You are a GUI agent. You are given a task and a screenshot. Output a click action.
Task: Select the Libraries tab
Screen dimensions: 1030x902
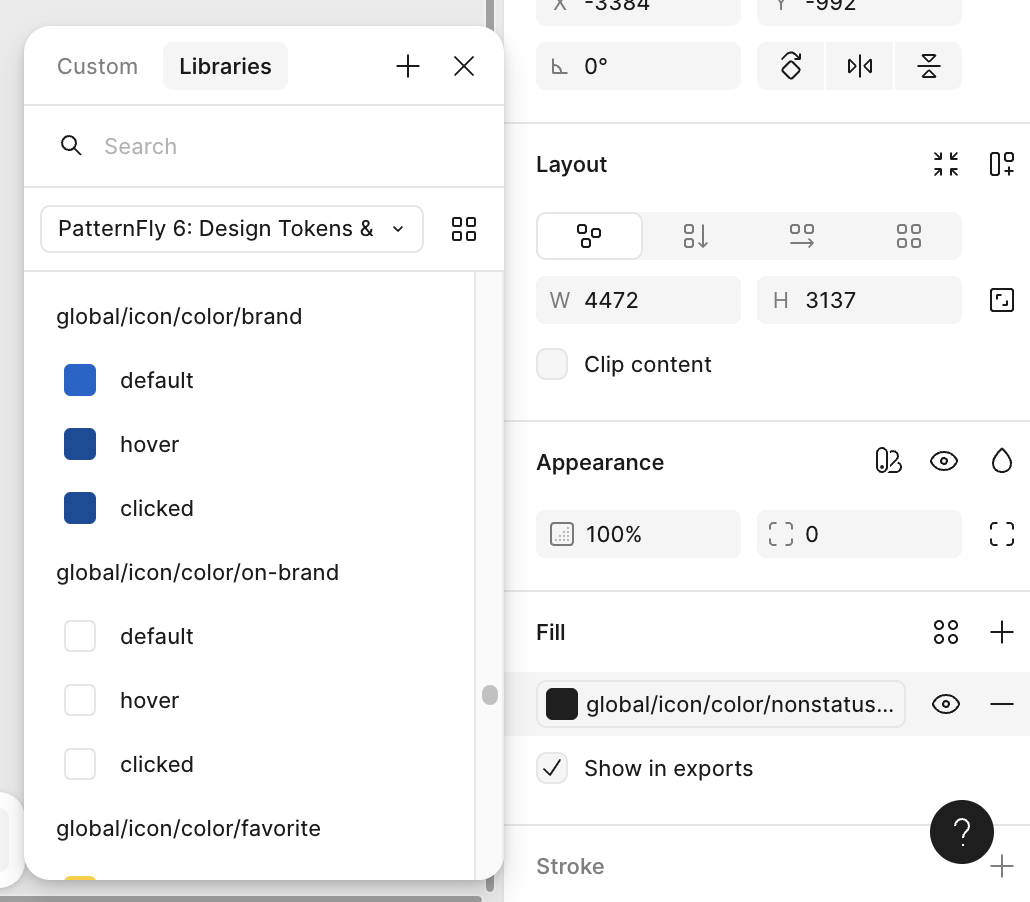(225, 66)
